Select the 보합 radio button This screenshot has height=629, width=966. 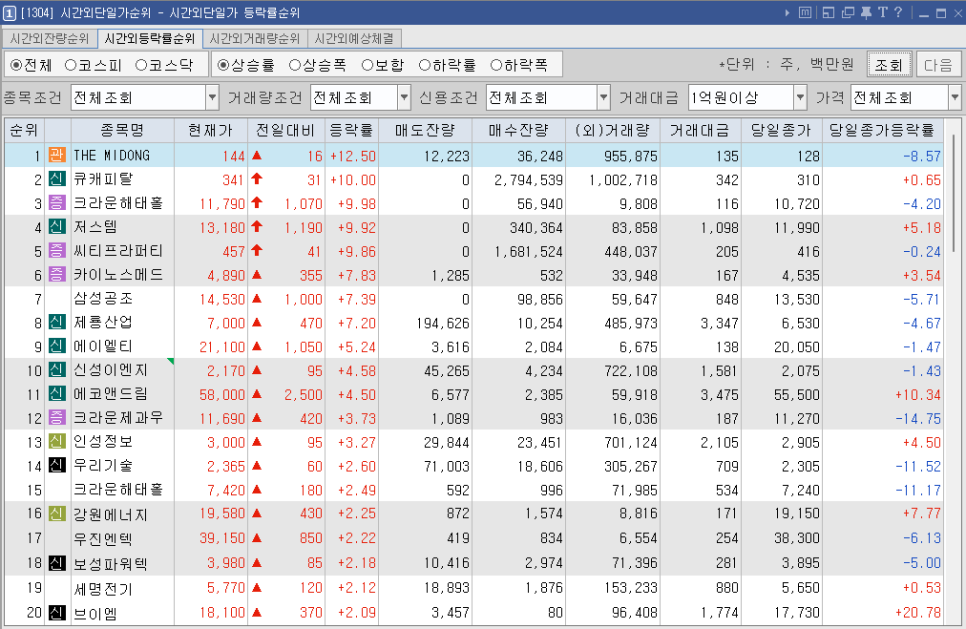pyautogui.click(x=368, y=65)
